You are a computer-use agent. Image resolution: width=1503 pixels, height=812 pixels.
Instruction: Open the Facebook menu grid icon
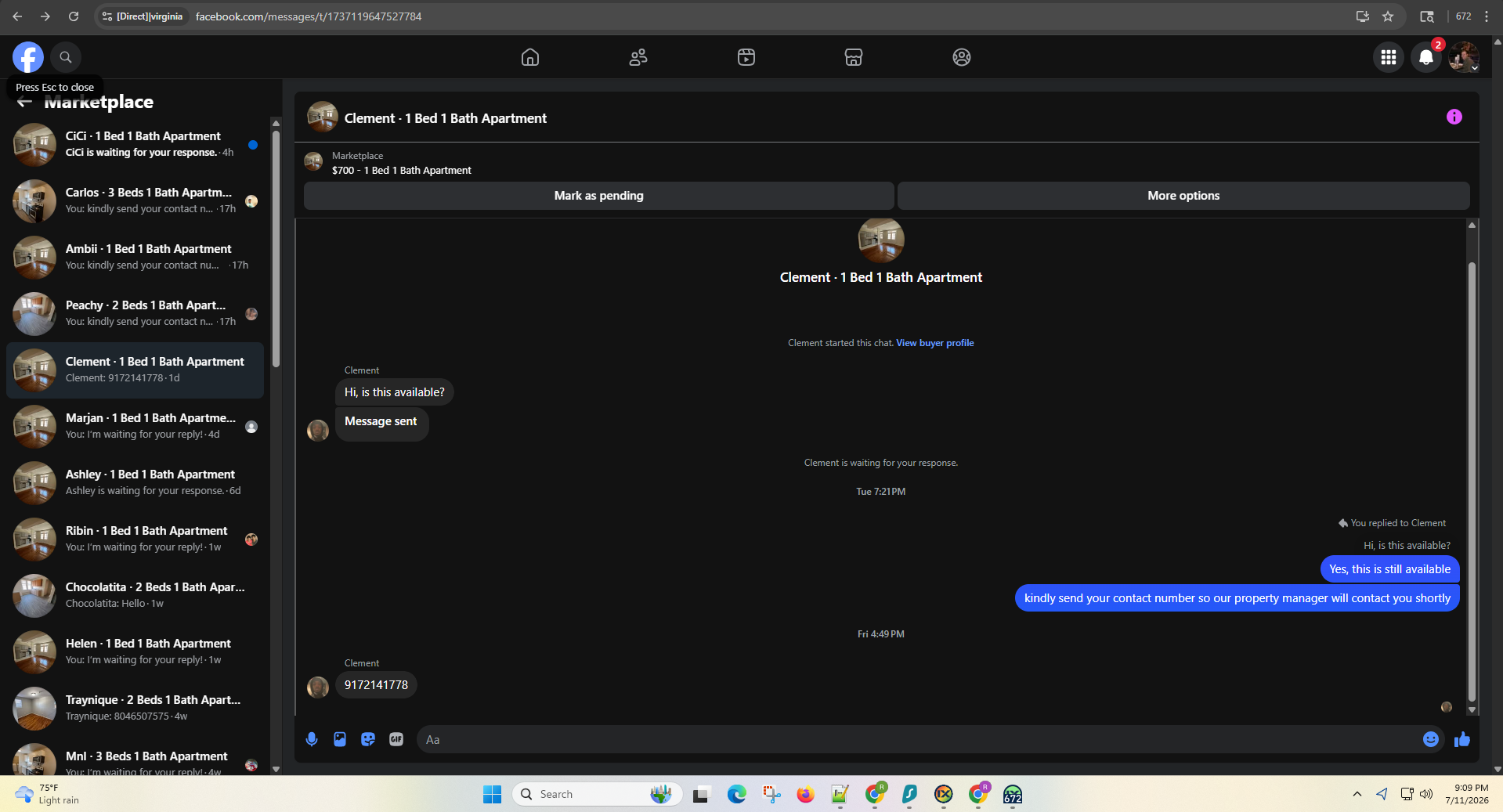pyautogui.click(x=1389, y=57)
